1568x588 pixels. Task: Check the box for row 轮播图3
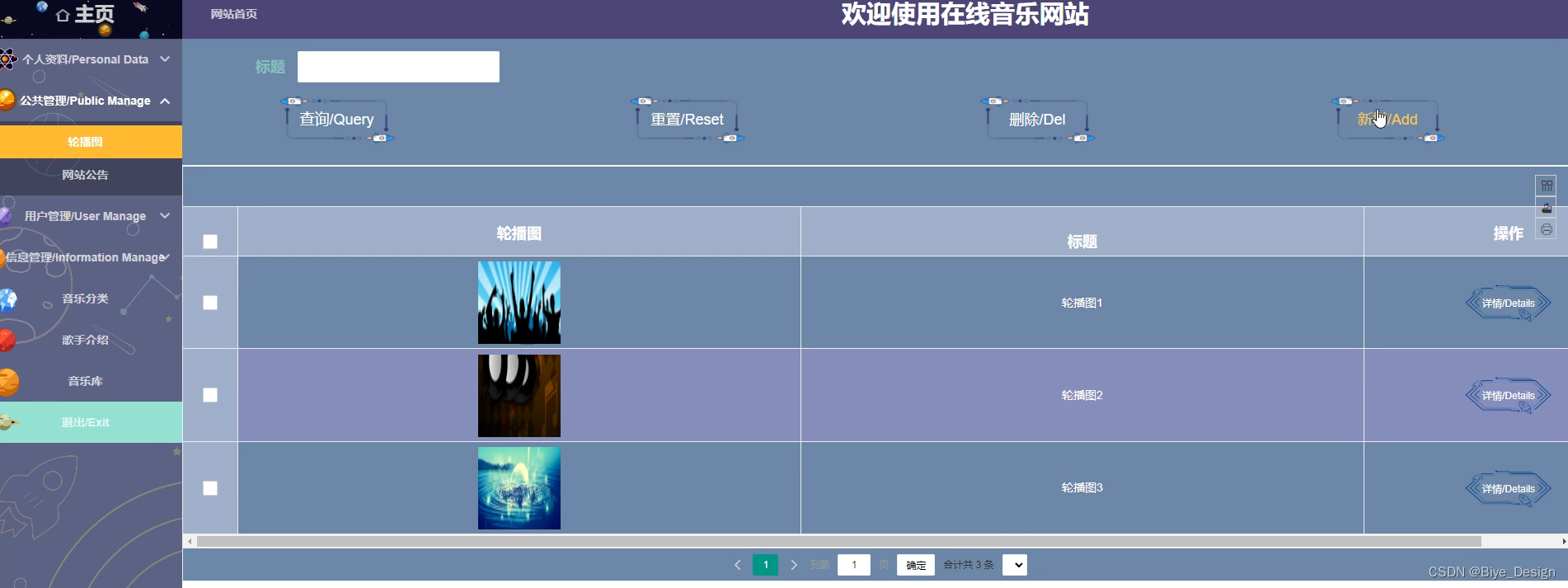[x=210, y=488]
